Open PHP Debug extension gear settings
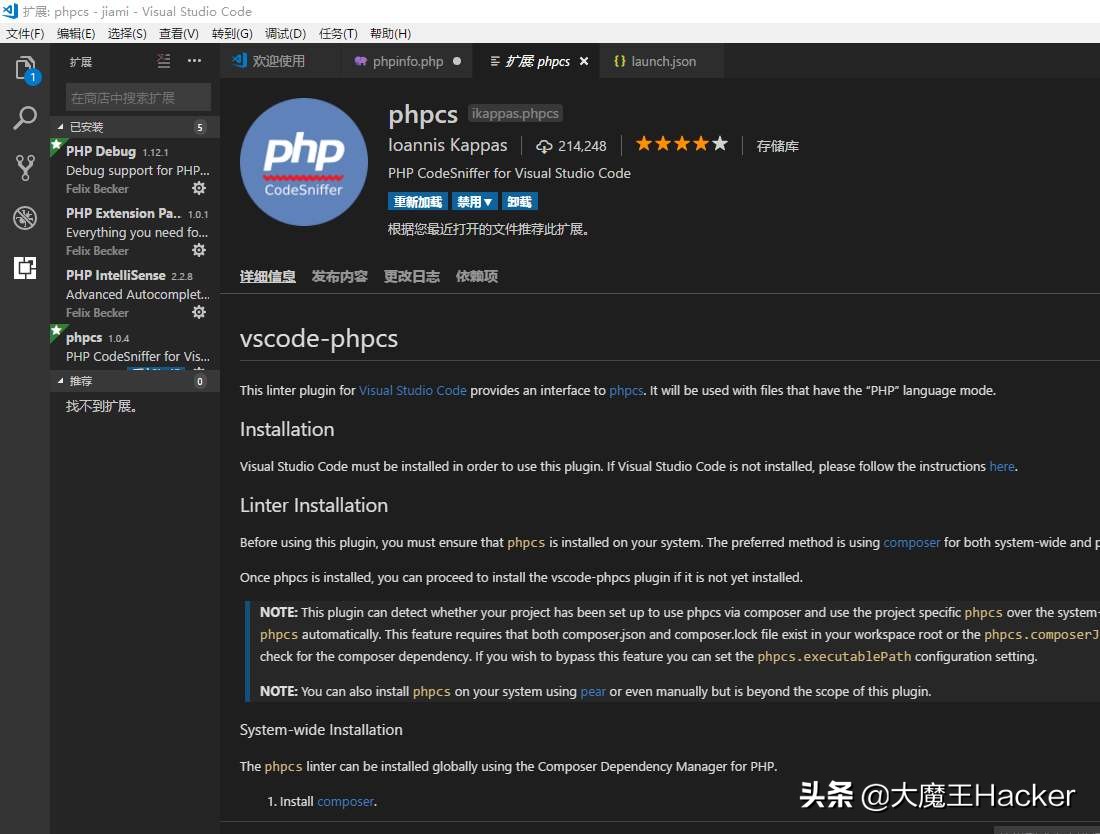Image resolution: width=1100 pixels, height=834 pixels. tap(199, 188)
